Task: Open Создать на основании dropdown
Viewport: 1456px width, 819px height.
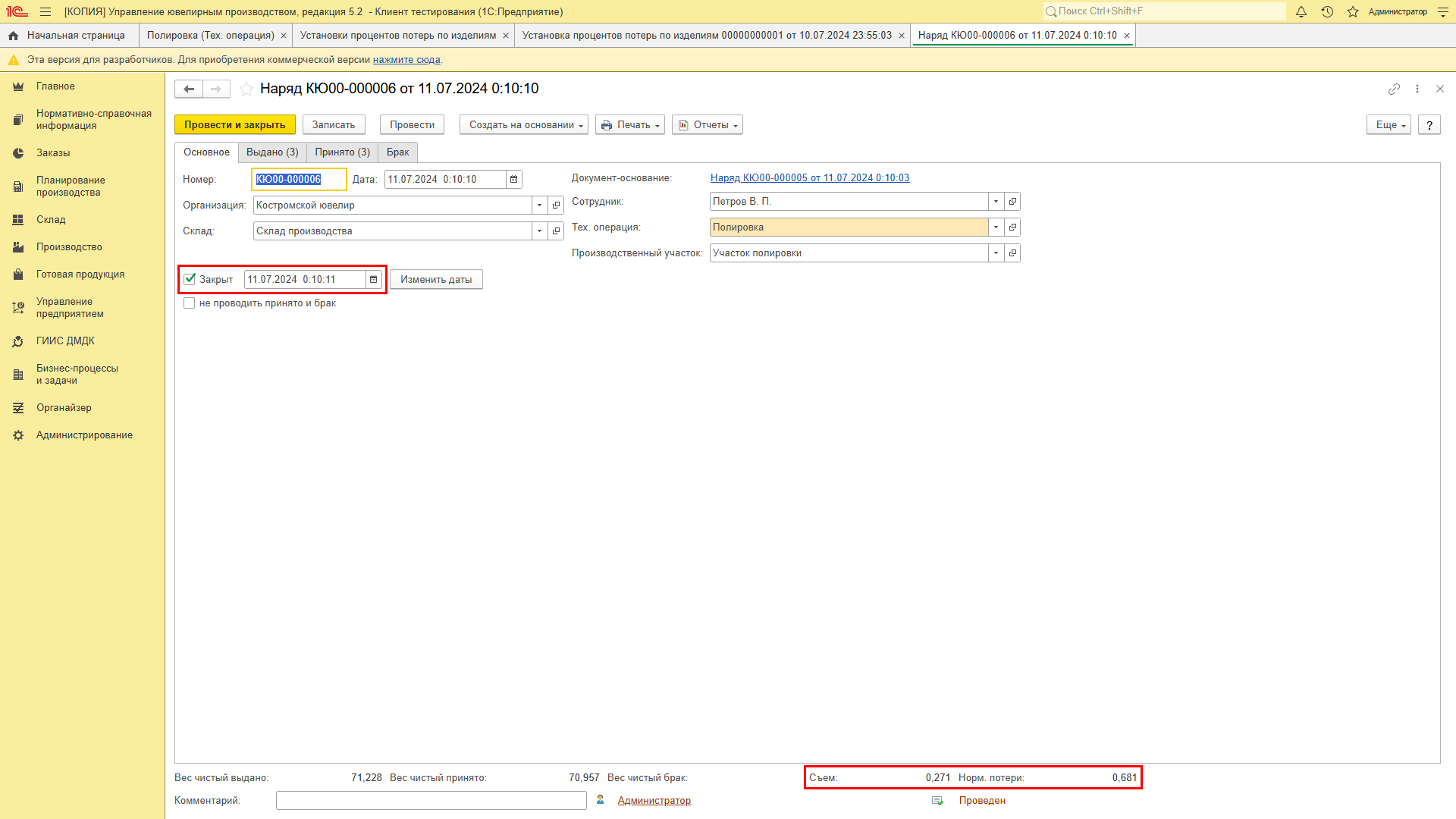Action: pyautogui.click(x=524, y=125)
